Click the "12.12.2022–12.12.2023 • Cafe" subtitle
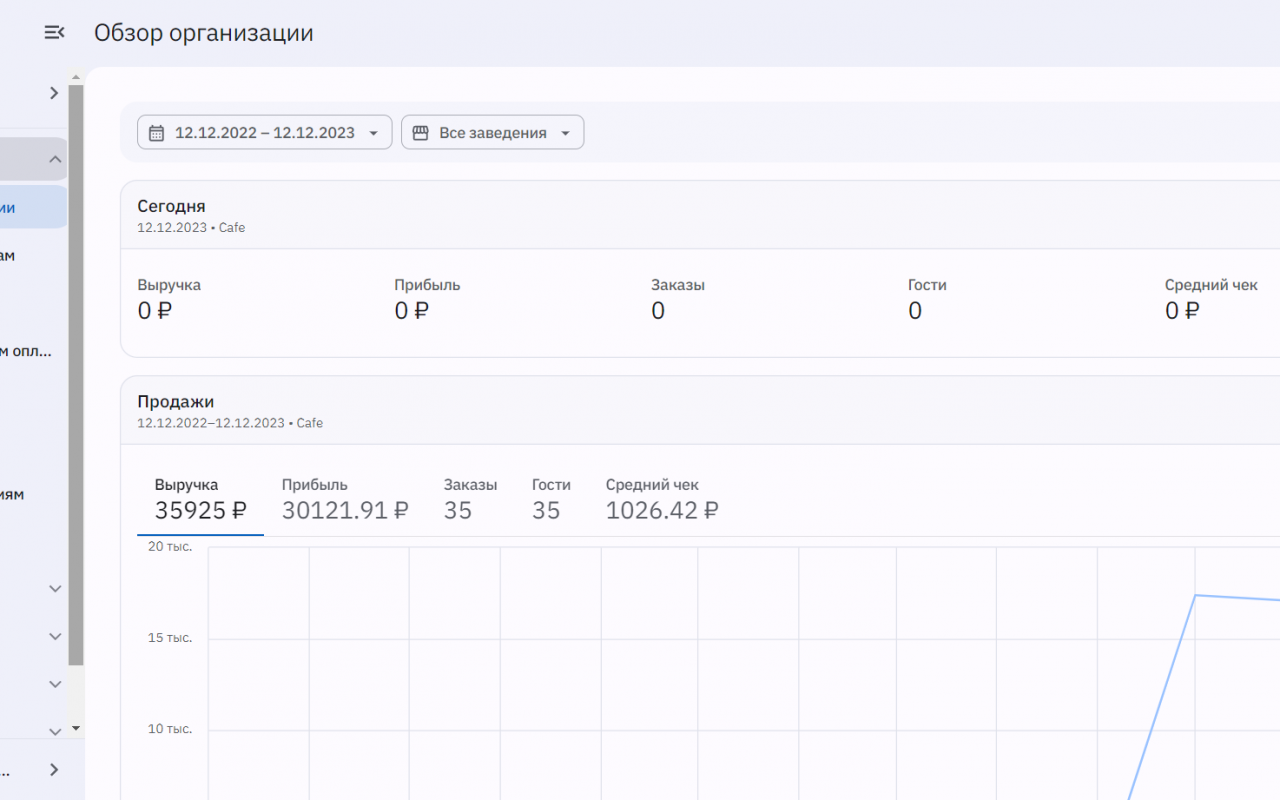Screen dimensions: 1280x800 [230, 423]
